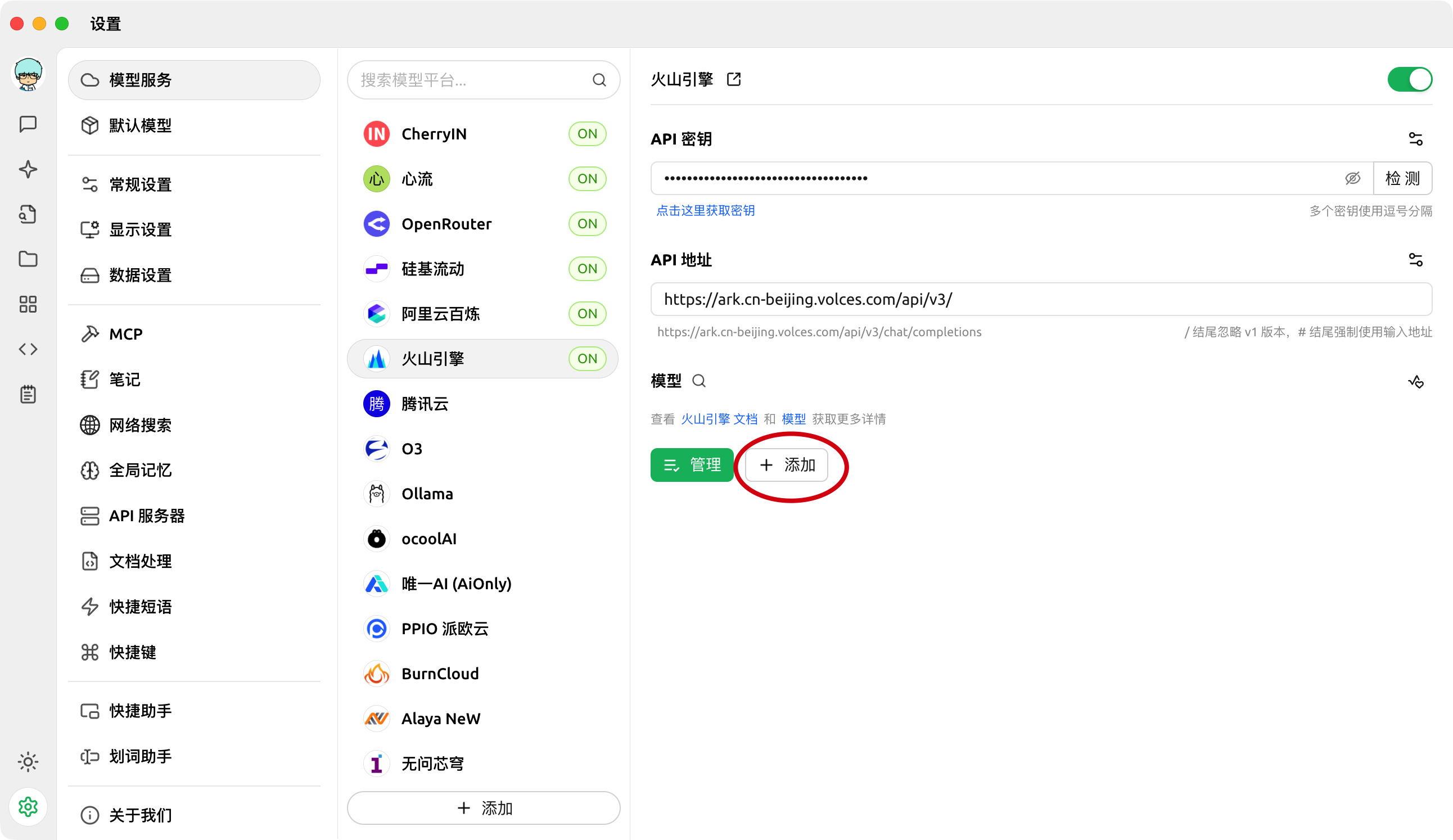The image size is (1453, 840).
Task: Click the 点击这里获取密钥 link
Action: 705,211
